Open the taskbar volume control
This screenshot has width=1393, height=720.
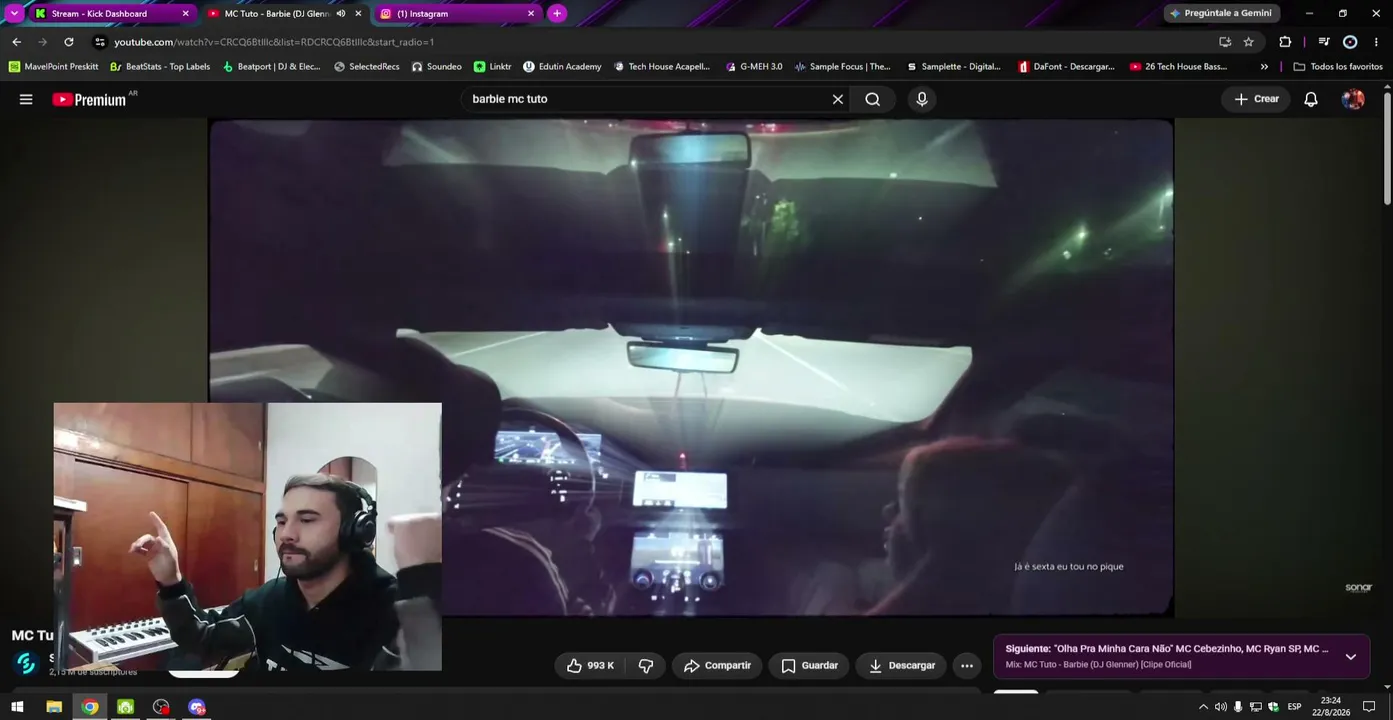click(x=1221, y=707)
